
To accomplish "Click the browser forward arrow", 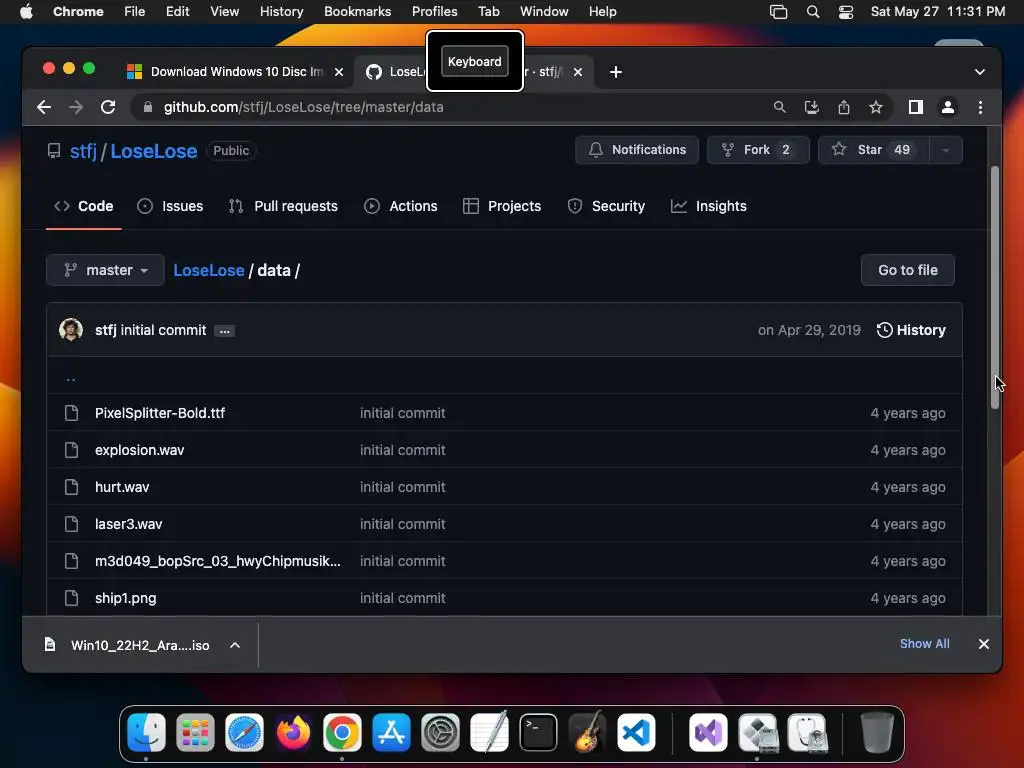I will point(76,107).
